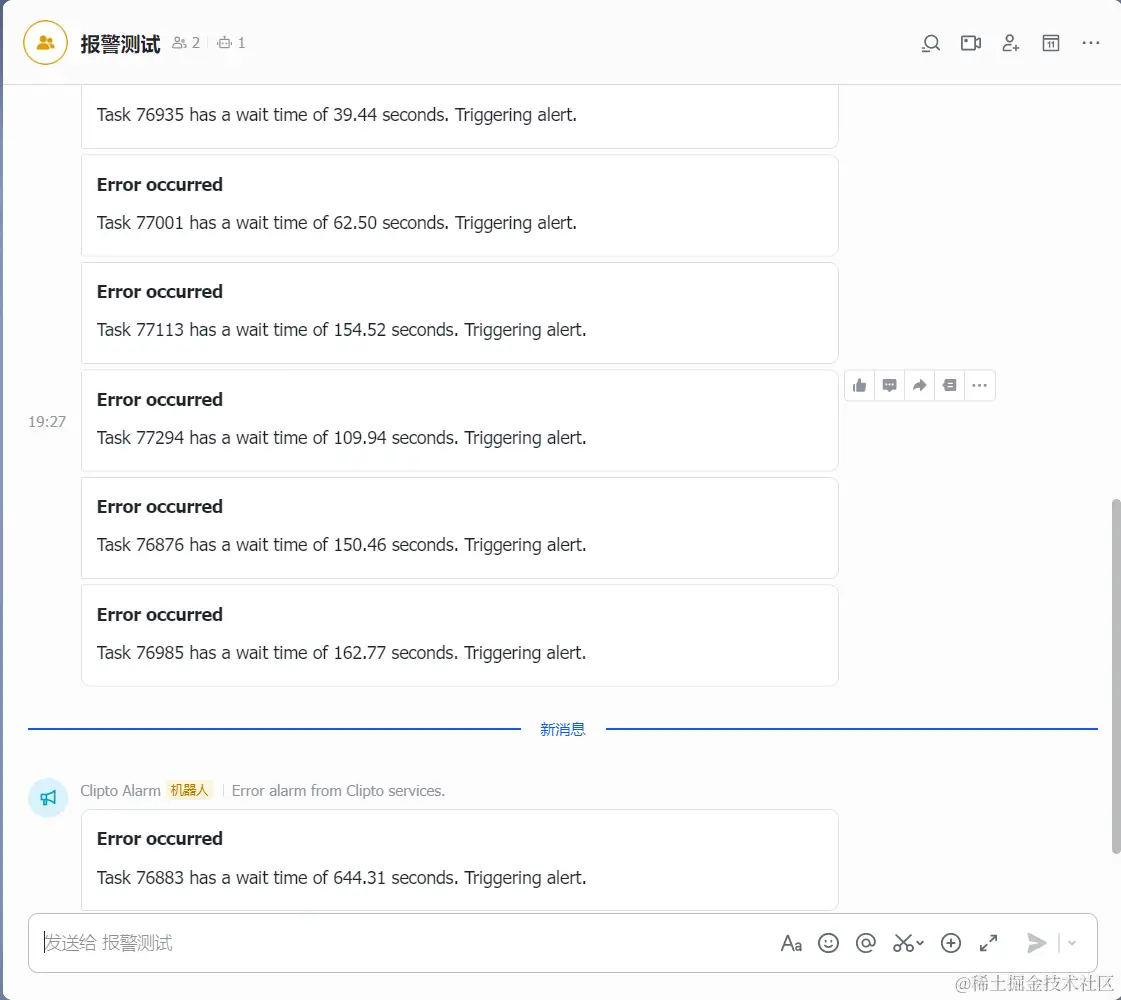Pin or flag the Task 77294 message
The height and width of the screenshot is (1000, 1121).
pyautogui.click(x=949, y=385)
